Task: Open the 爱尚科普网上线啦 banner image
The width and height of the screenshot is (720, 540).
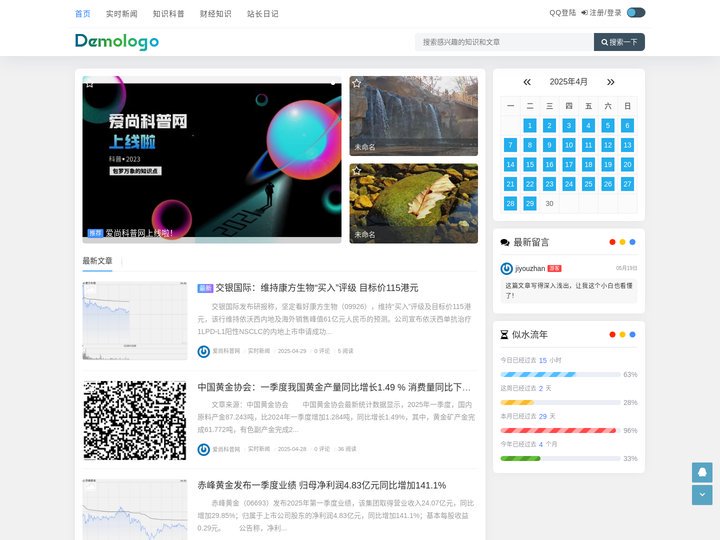Action: click(x=212, y=159)
